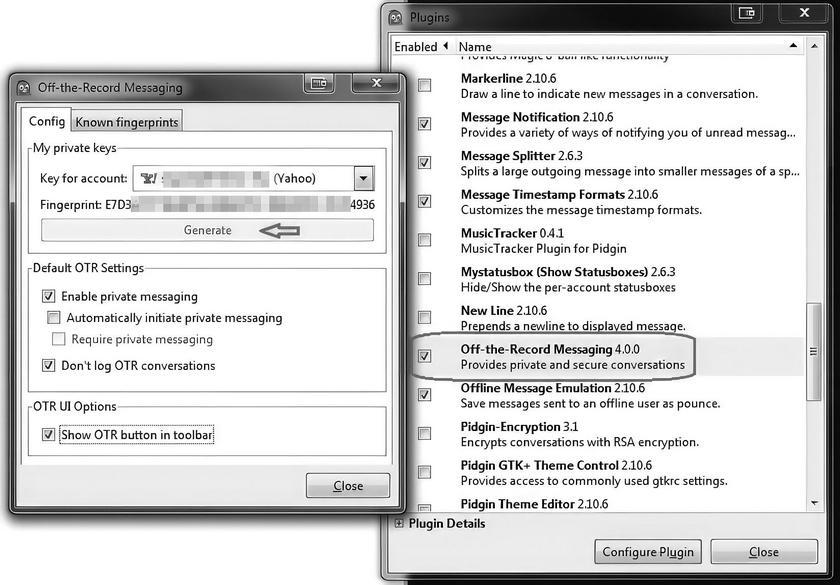Select the Markerline 2.10.6 plugin row

598,86
